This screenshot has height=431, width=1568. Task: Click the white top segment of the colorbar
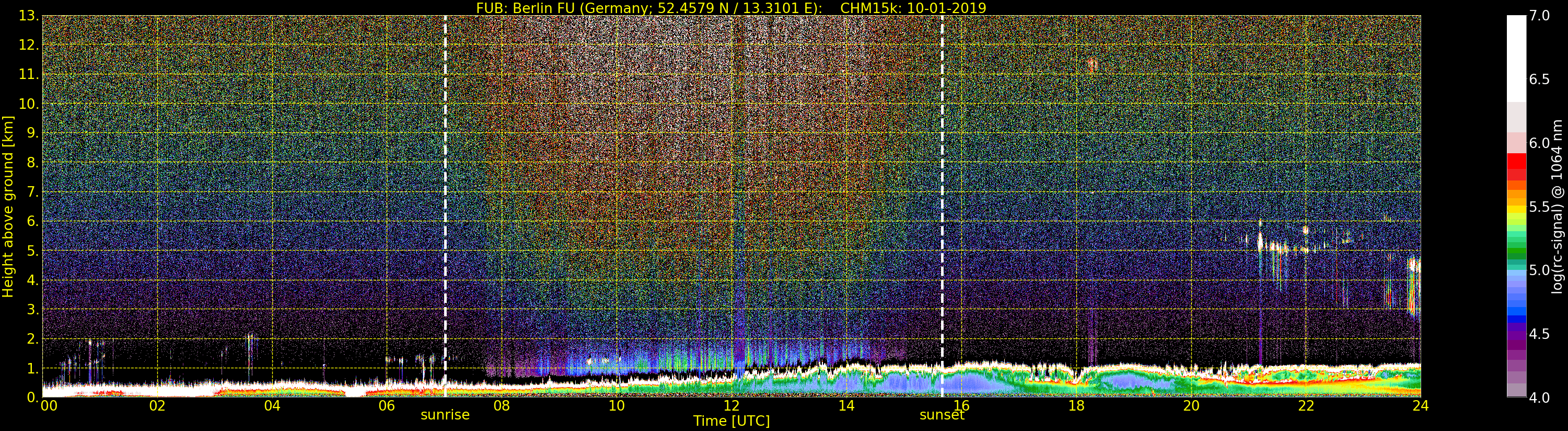1516,59
